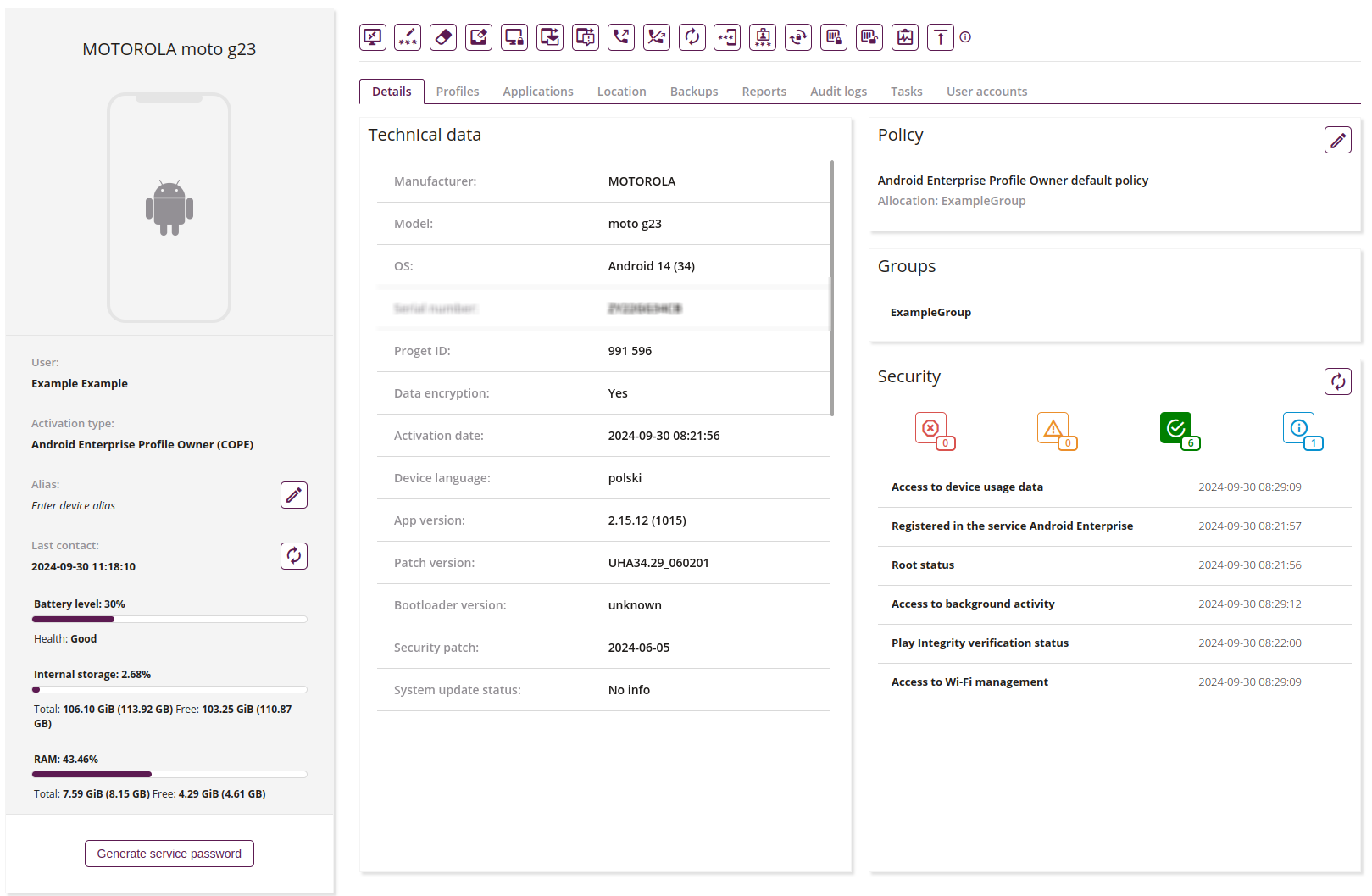Click the Technical data scrollbar
The width and height of the screenshot is (1372, 896).
(832, 288)
